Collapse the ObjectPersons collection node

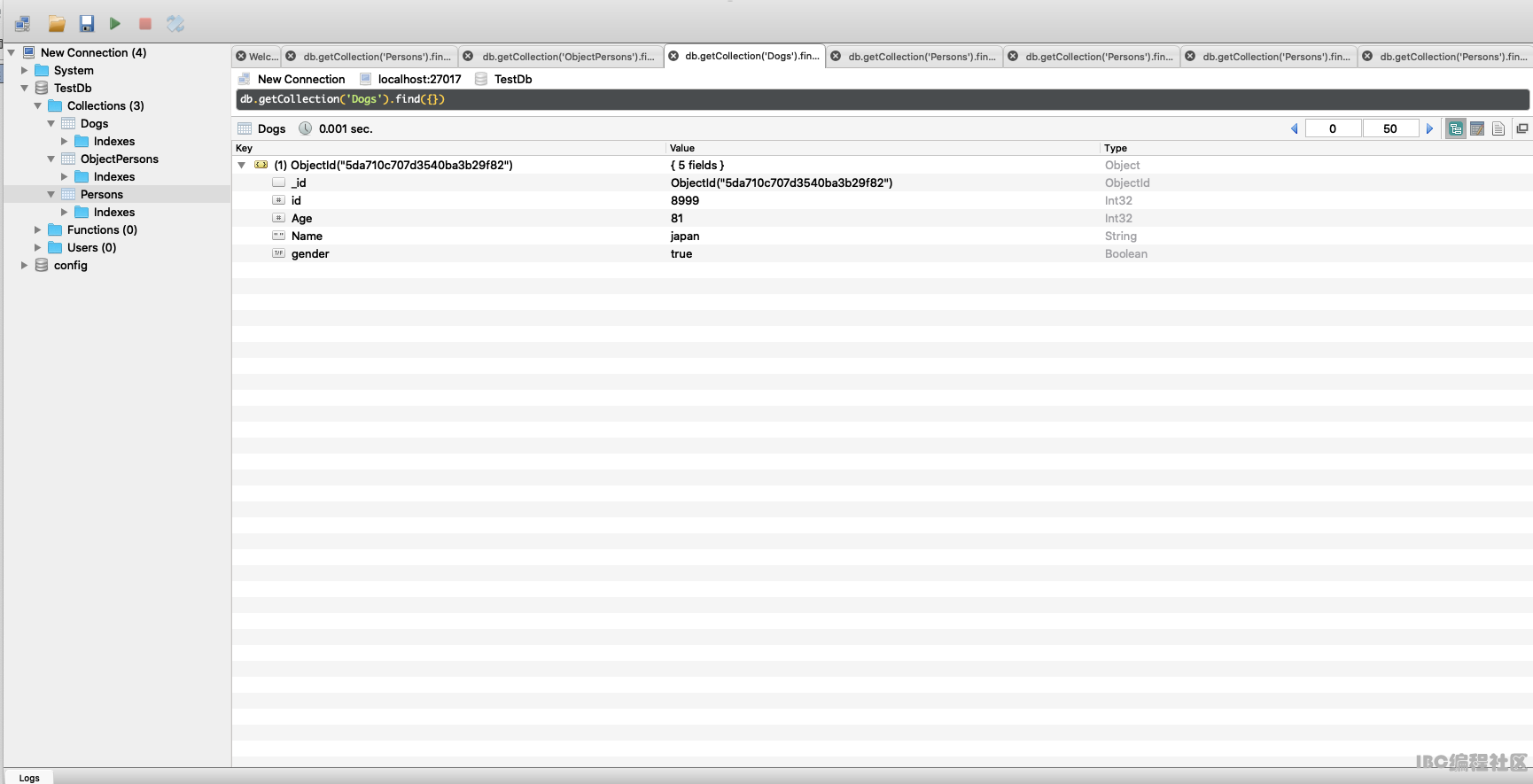51,159
